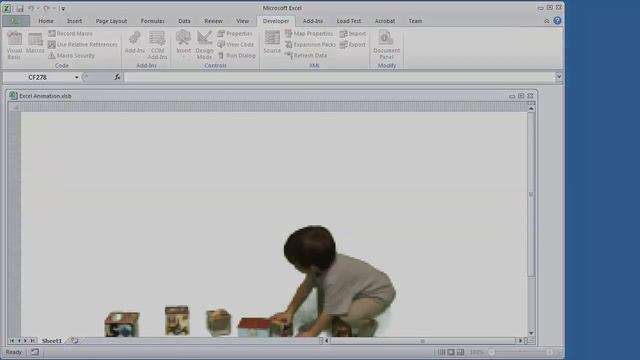
Task: Customize Quick Access Toolbar dropdown
Action: tap(63, 8)
